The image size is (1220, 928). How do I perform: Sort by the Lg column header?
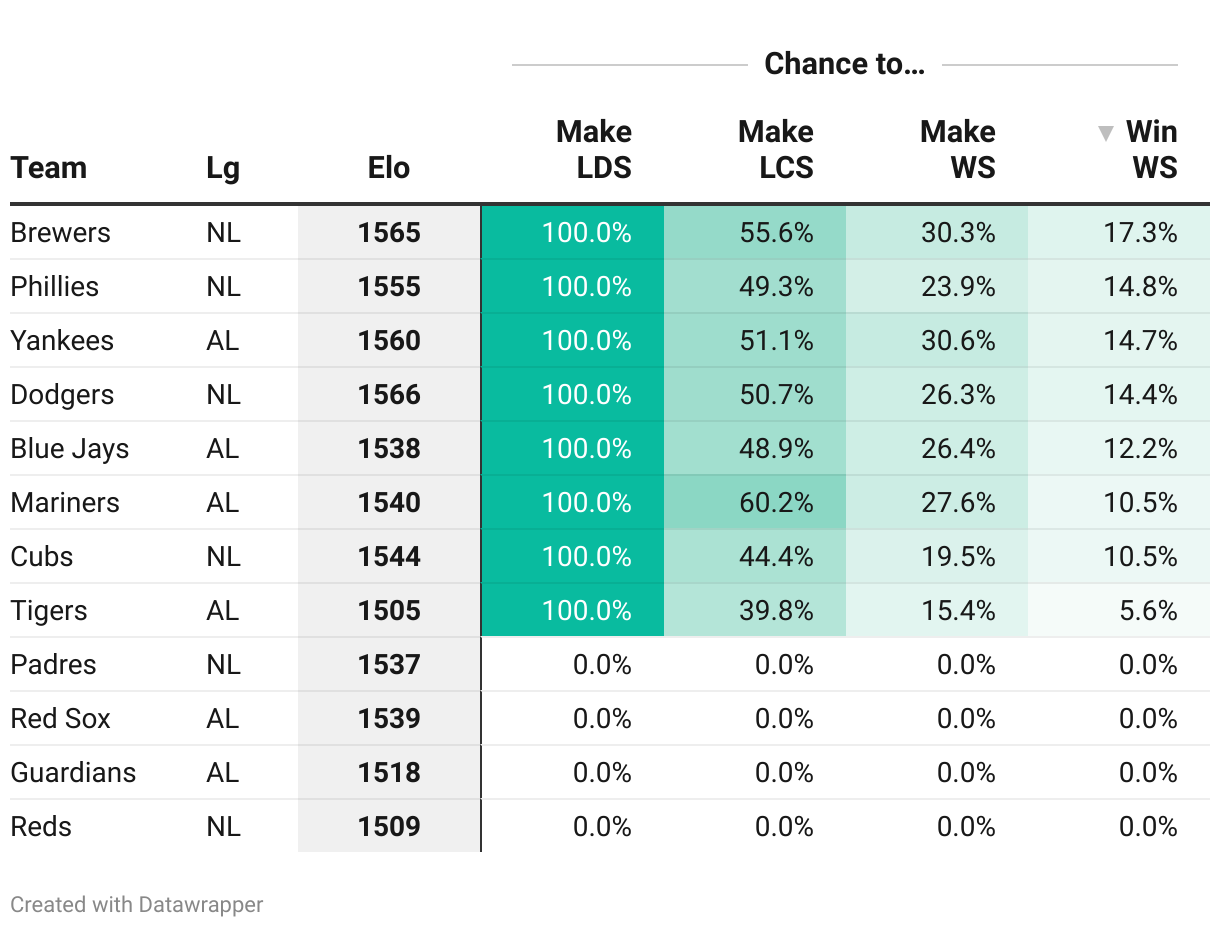[x=223, y=168]
